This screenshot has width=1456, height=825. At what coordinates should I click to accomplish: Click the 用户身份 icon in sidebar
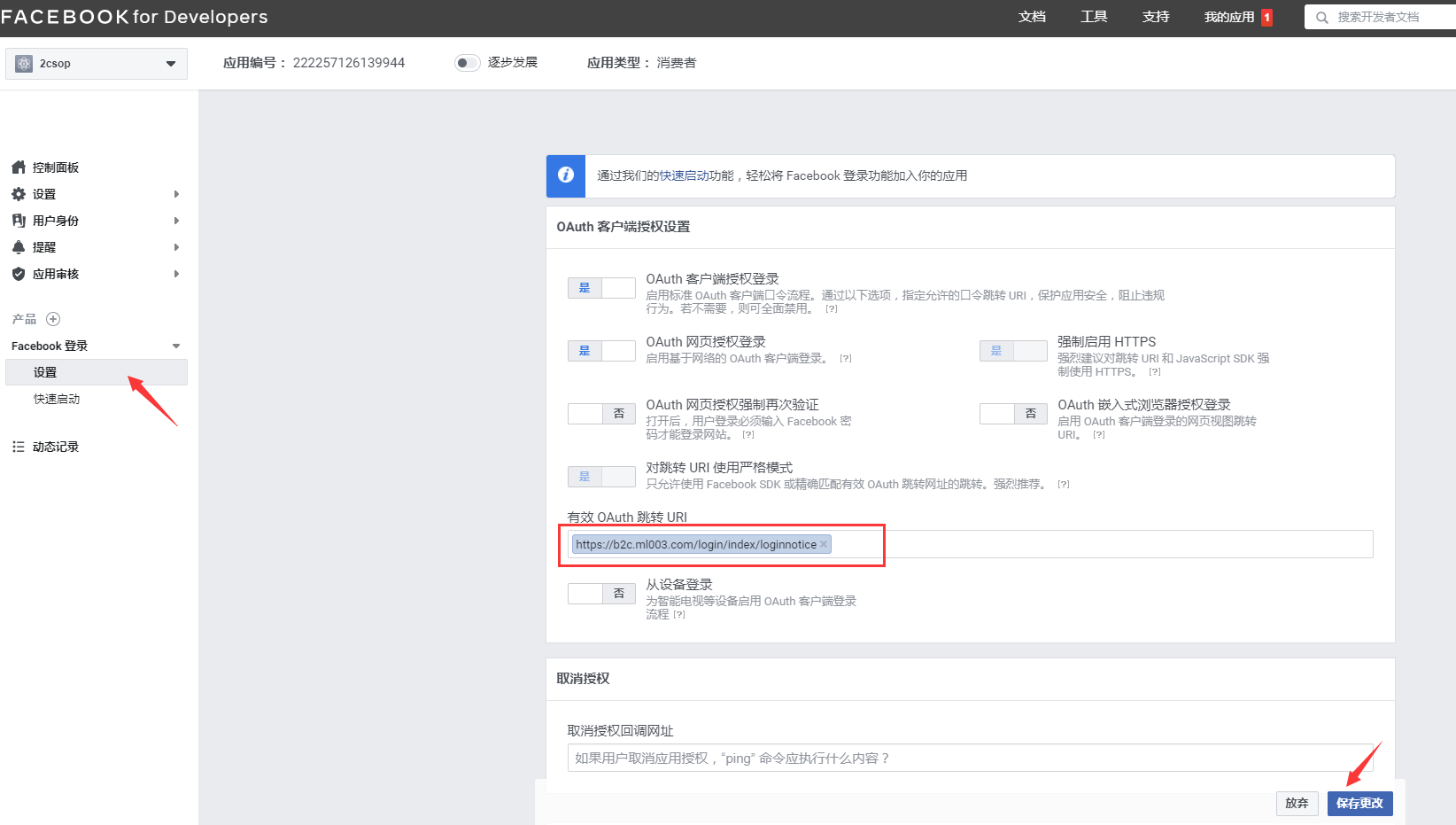19,221
